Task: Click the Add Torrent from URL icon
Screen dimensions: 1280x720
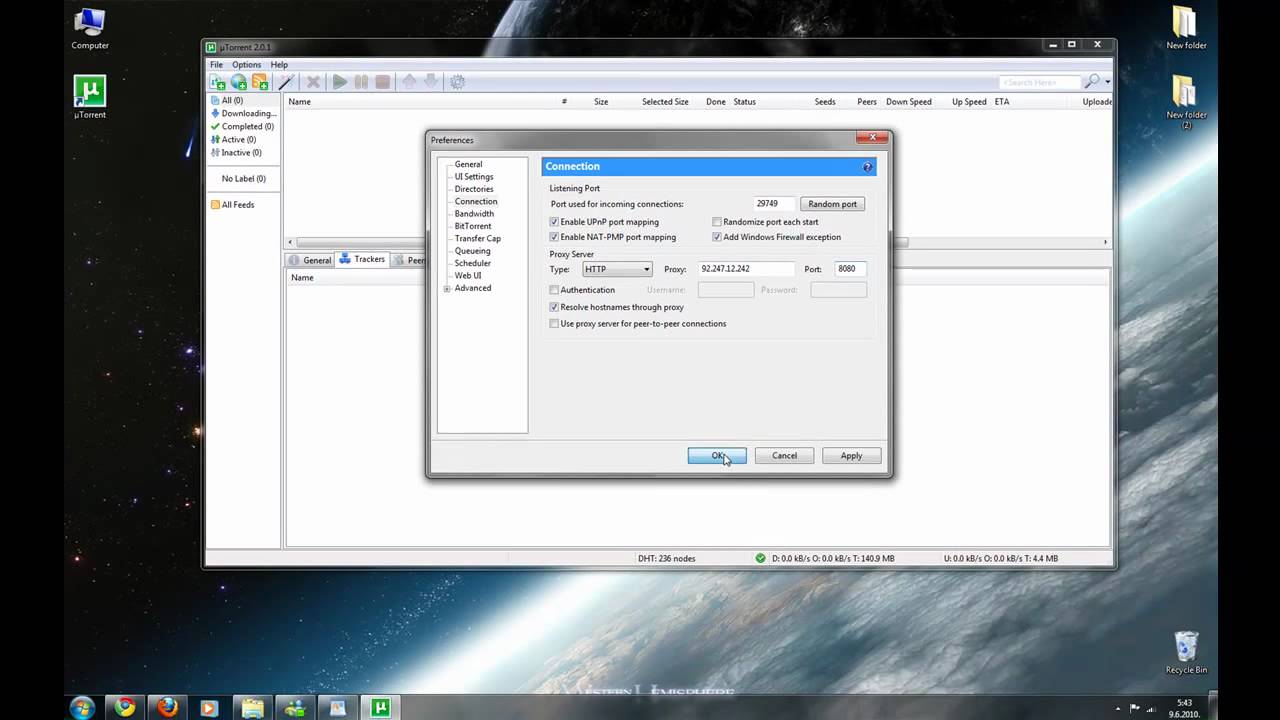Action: [x=239, y=82]
